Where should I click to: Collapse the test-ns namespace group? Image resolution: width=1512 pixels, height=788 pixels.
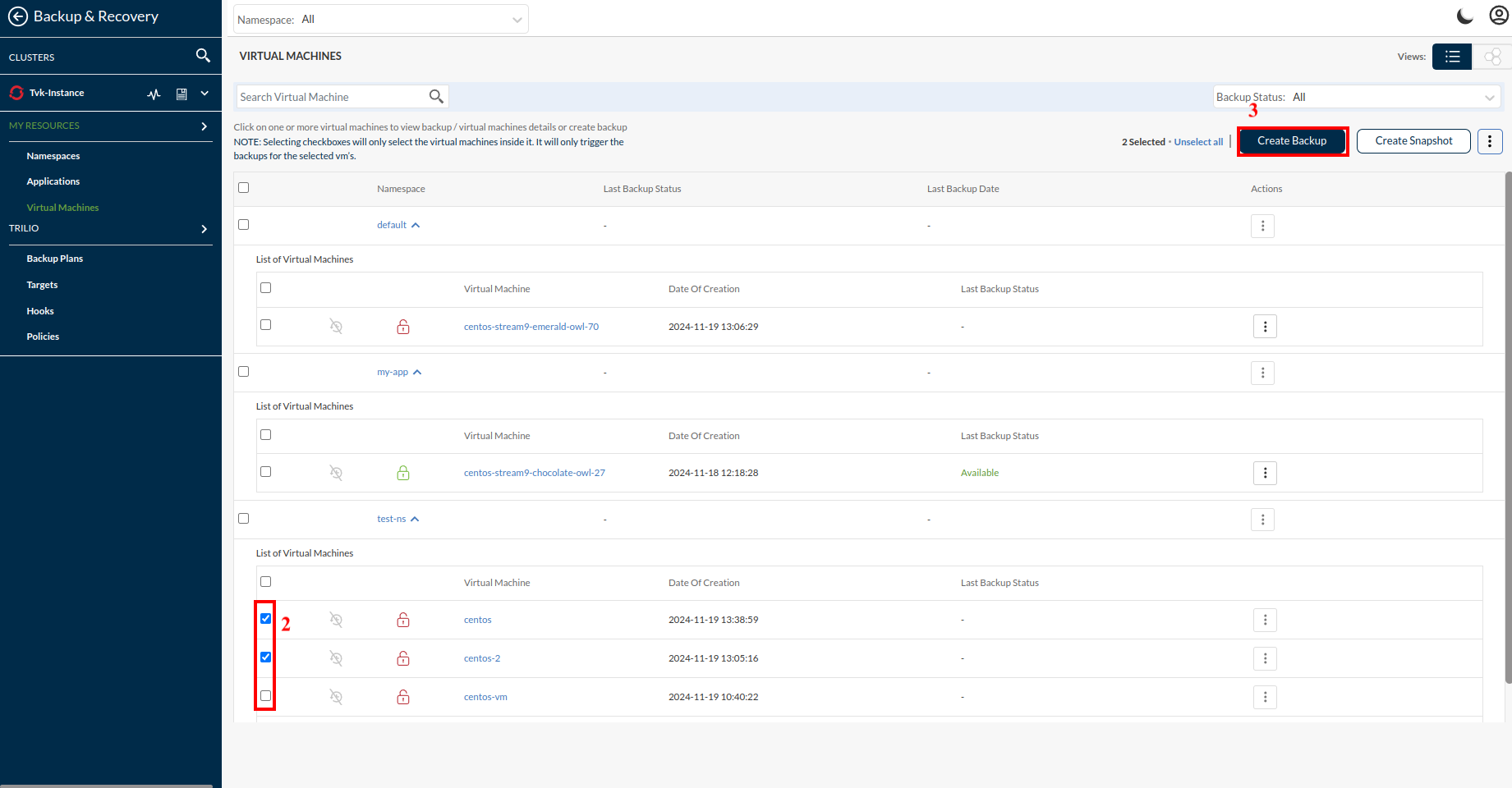(x=415, y=519)
